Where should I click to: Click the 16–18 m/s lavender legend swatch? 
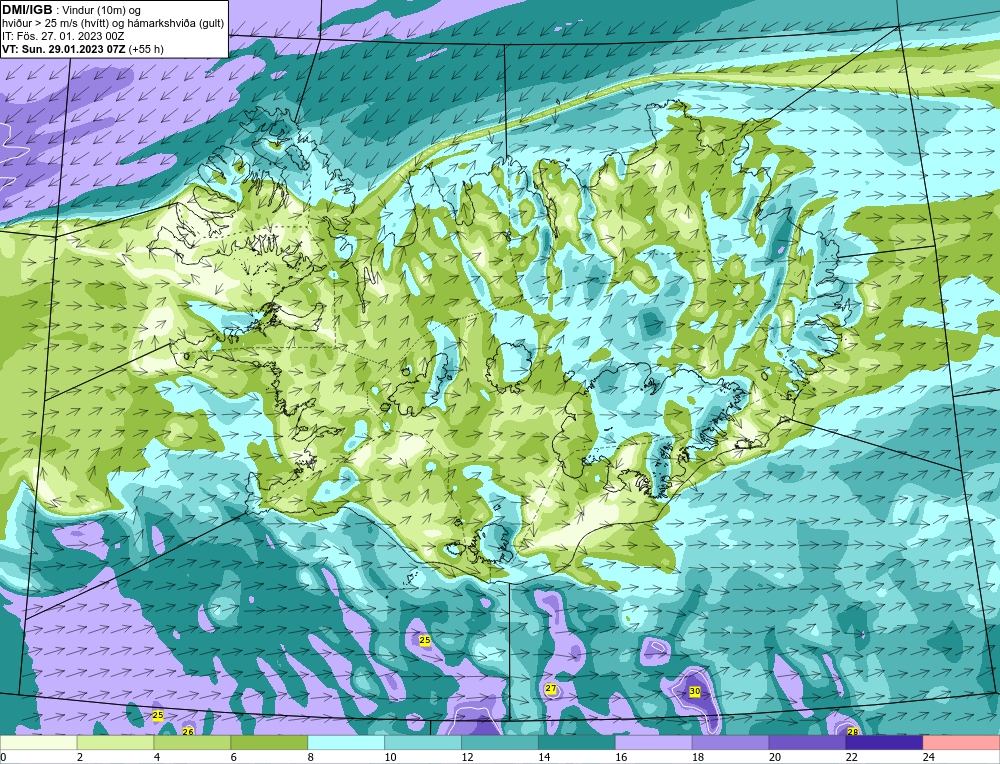[654, 743]
